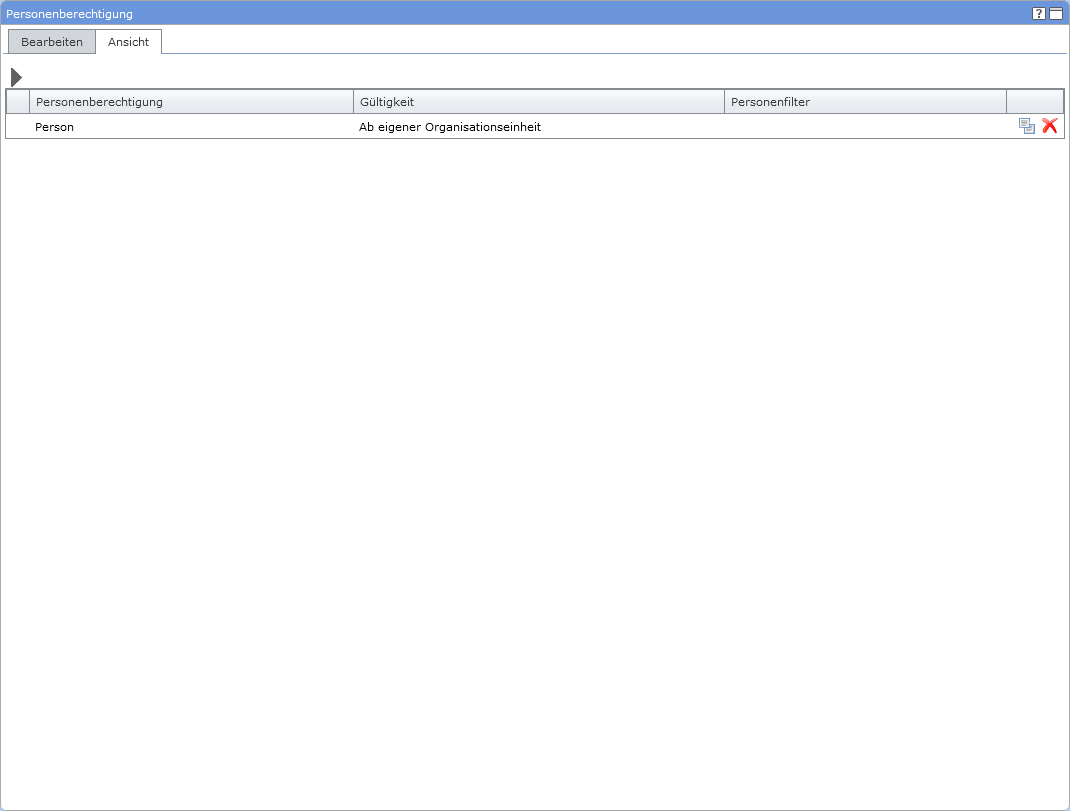Sort by Gültigkeit column header

pyautogui.click(x=538, y=102)
